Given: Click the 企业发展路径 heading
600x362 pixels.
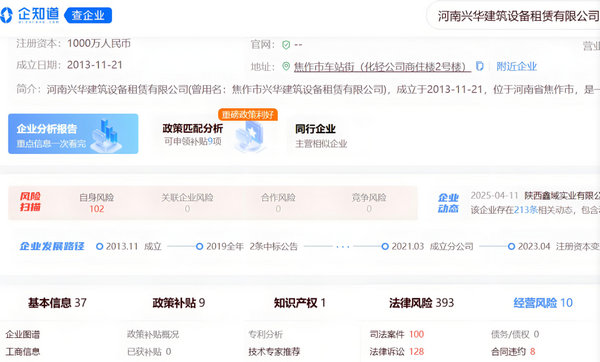Looking at the screenshot, I should click(x=52, y=246).
